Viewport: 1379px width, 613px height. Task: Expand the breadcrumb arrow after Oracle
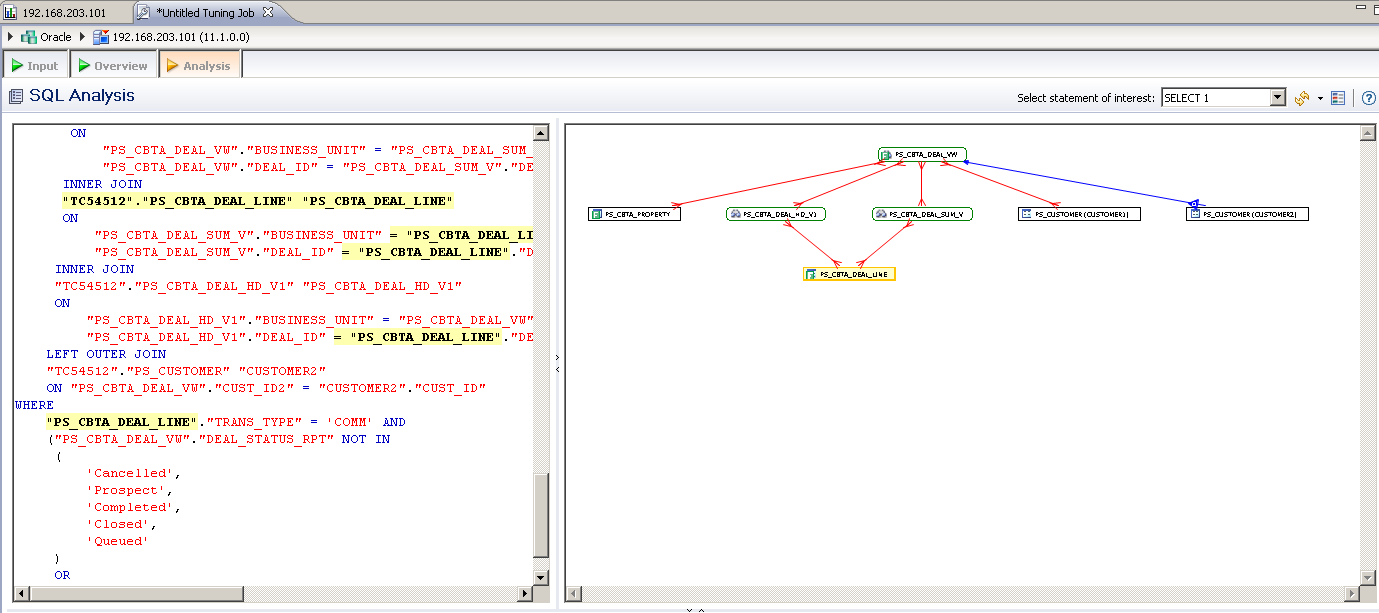[83, 37]
